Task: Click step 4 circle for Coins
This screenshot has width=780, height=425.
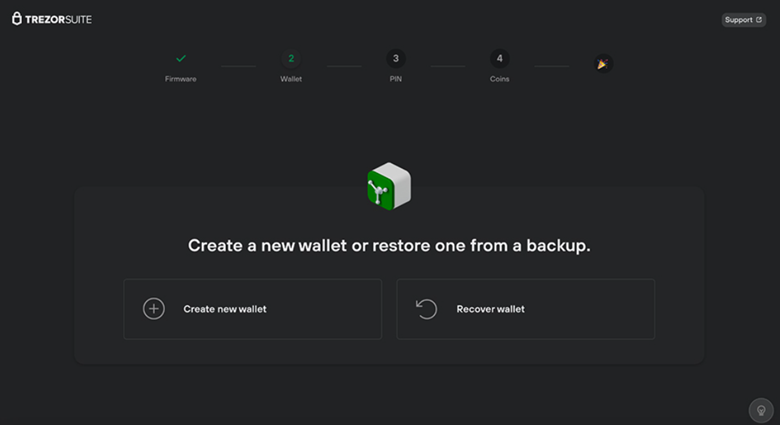Action: click(499, 59)
